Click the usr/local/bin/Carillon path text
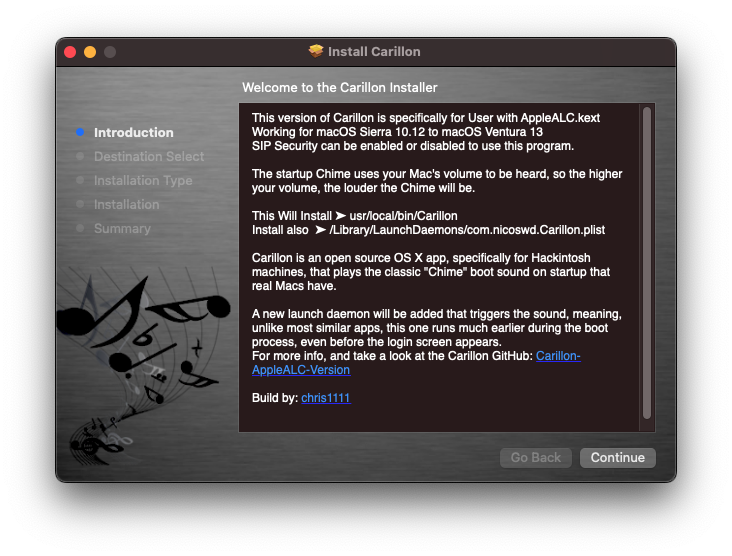This screenshot has height=556, width=732. click(403, 216)
